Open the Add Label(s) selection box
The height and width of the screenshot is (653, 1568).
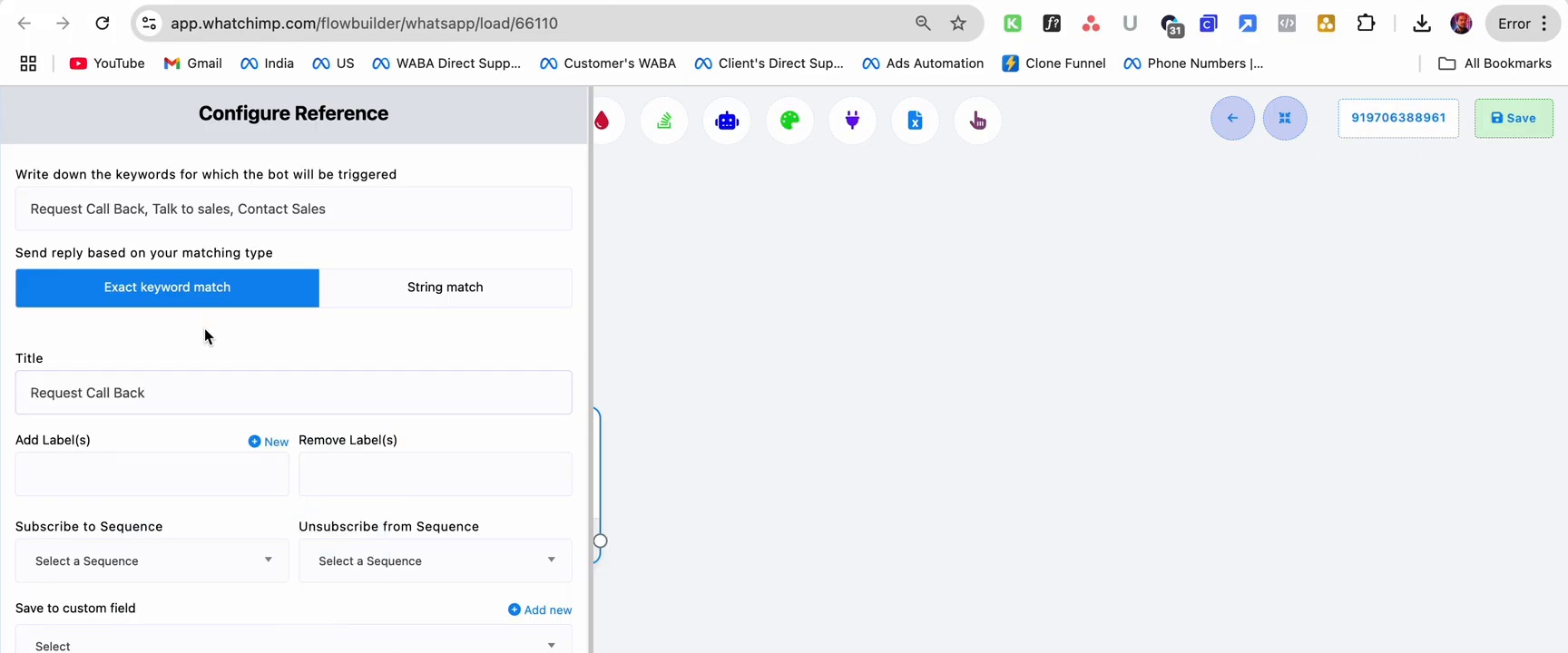point(152,474)
